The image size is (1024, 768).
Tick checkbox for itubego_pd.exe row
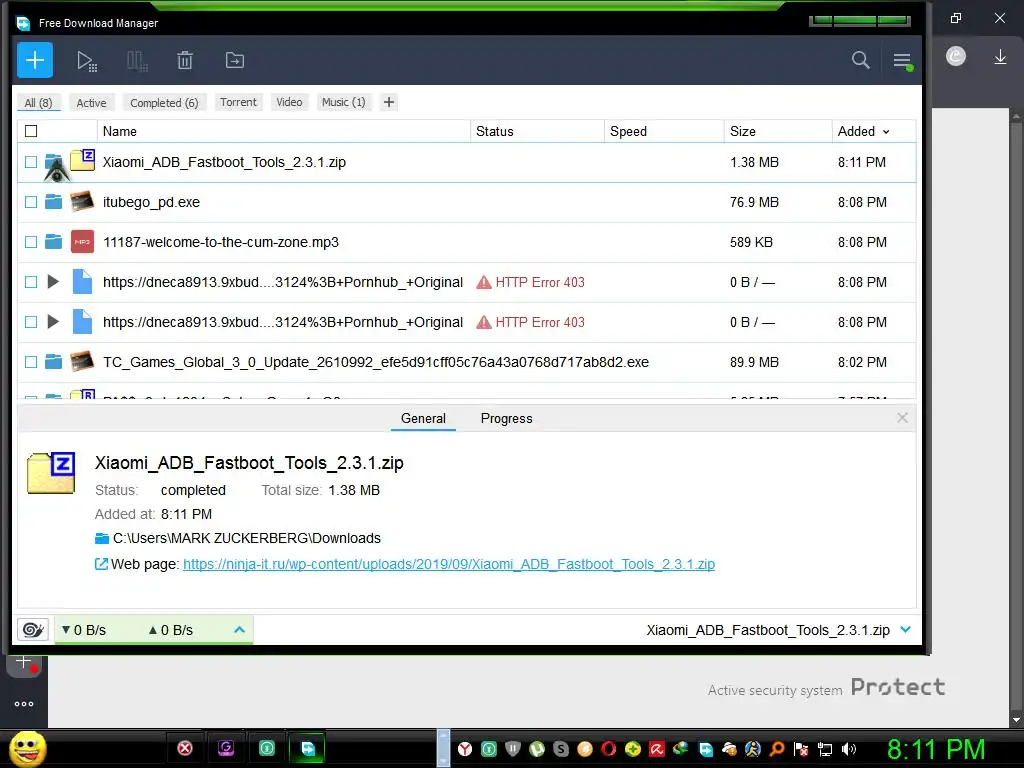(x=31, y=202)
